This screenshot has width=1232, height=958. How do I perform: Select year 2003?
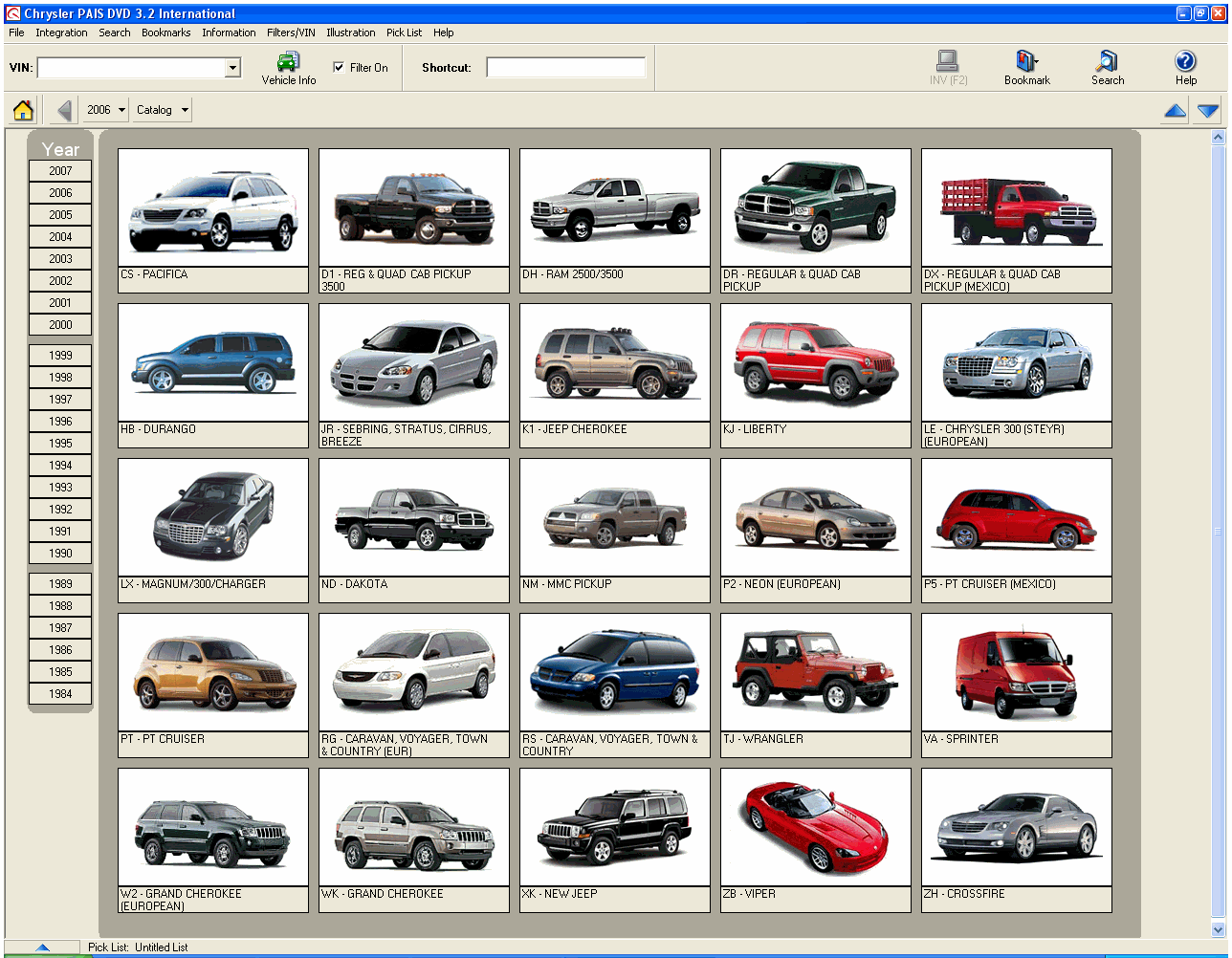(60, 259)
